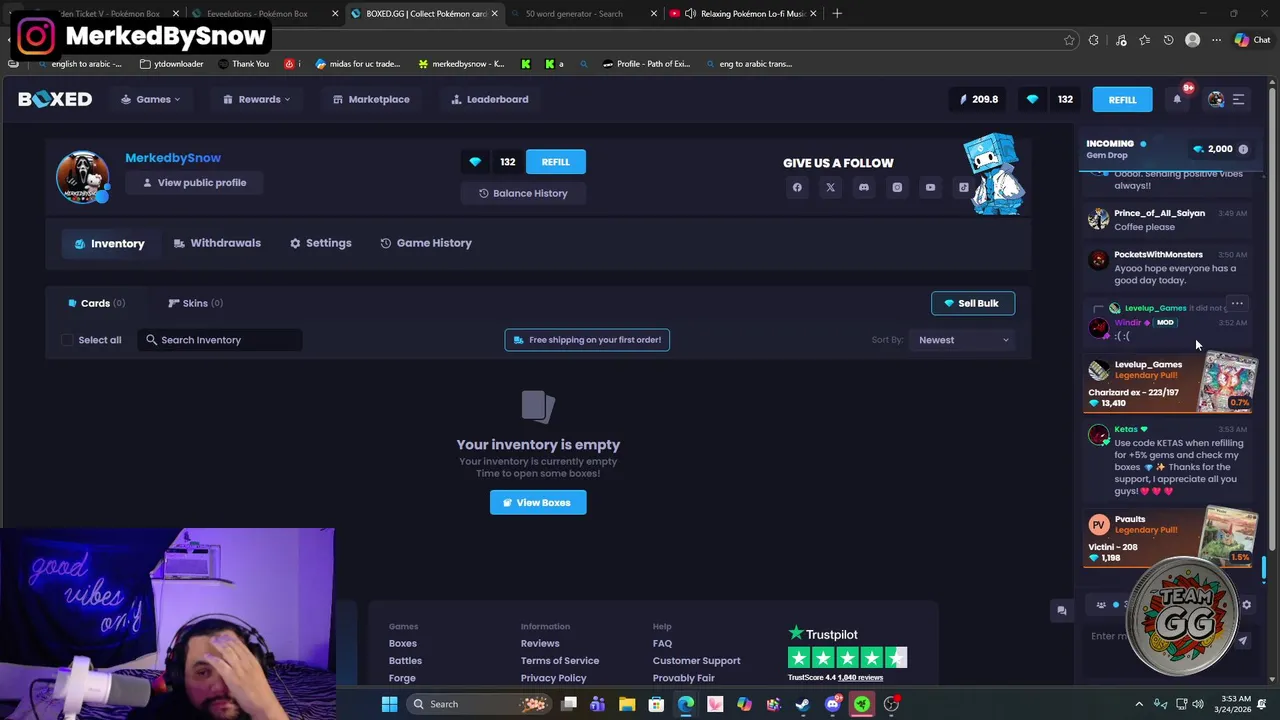Click the volume icon in system tray
Viewport: 1280px width, 720px height.
pyautogui.click(x=1198, y=704)
